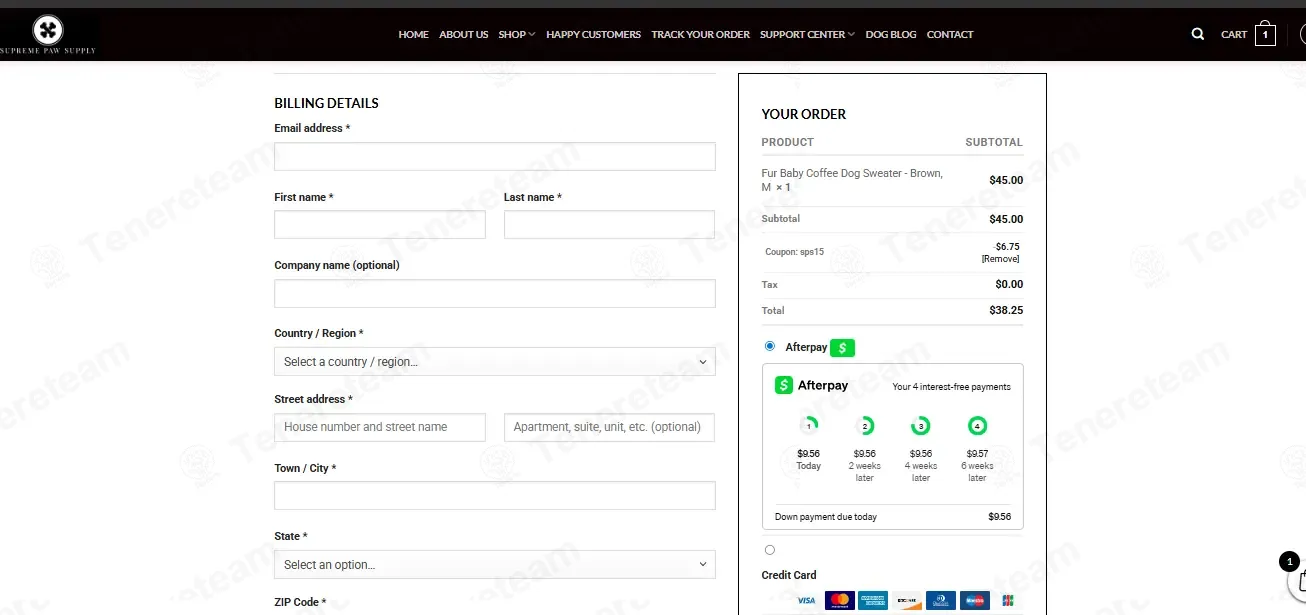Screen dimensions: 1306x615
Task: Click the BILLING DETAILS heading
Action: (326, 103)
